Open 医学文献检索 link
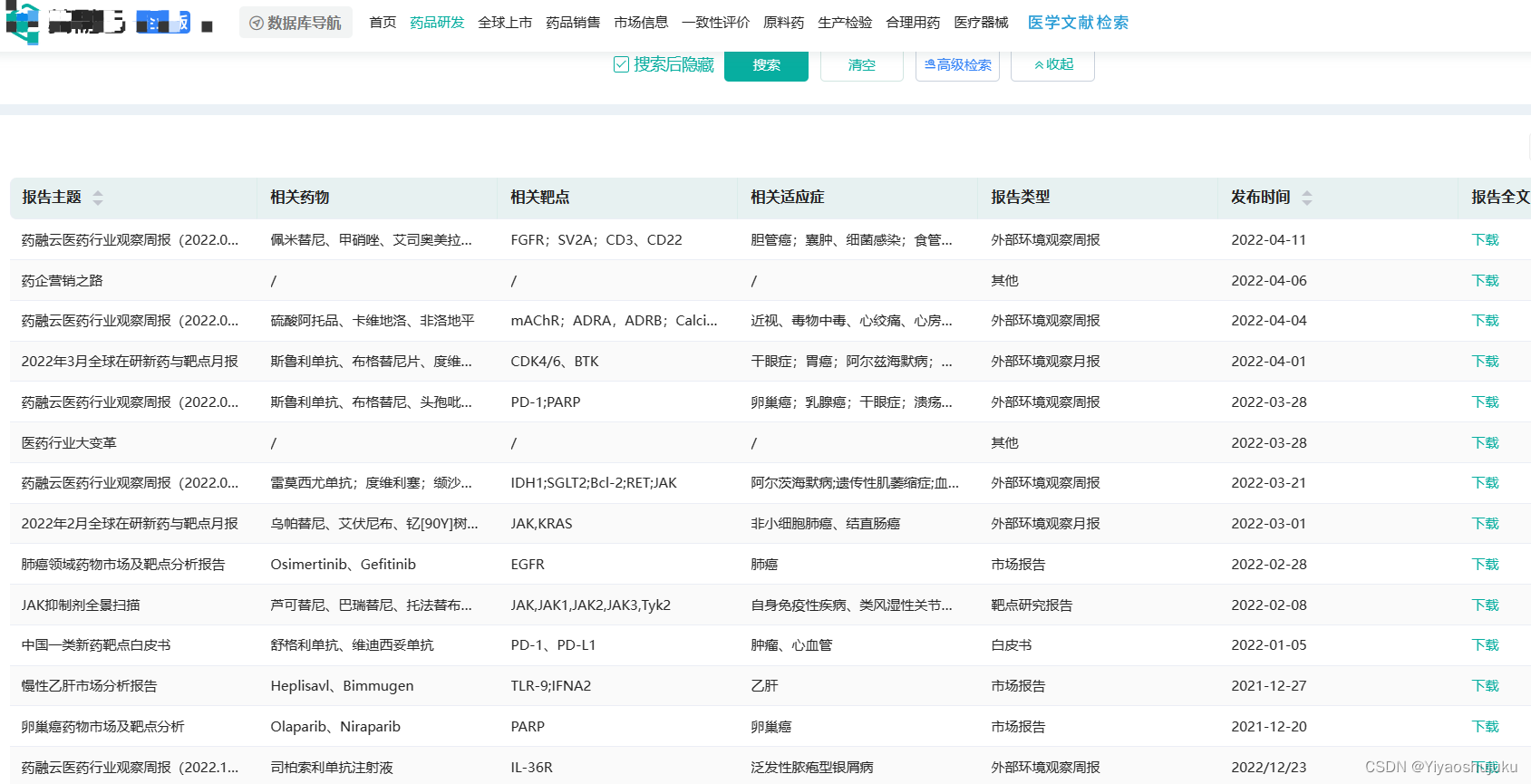The width and height of the screenshot is (1531, 784). pos(1078,23)
